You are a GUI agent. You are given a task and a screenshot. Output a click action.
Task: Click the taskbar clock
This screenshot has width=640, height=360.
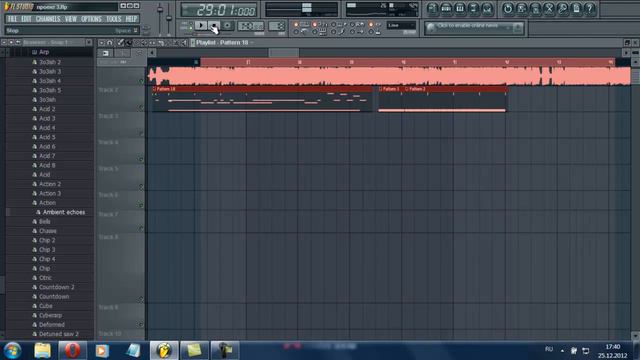pos(612,351)
